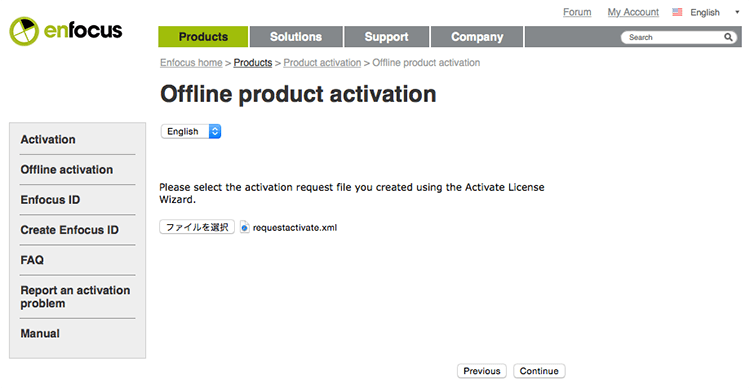Open the English language combo box
This screenshot has width=750, height=388.
click(191, 131)
